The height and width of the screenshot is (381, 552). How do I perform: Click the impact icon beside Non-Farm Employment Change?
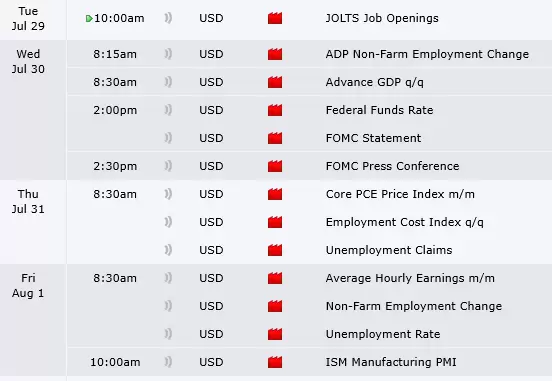tap(275, 306)
